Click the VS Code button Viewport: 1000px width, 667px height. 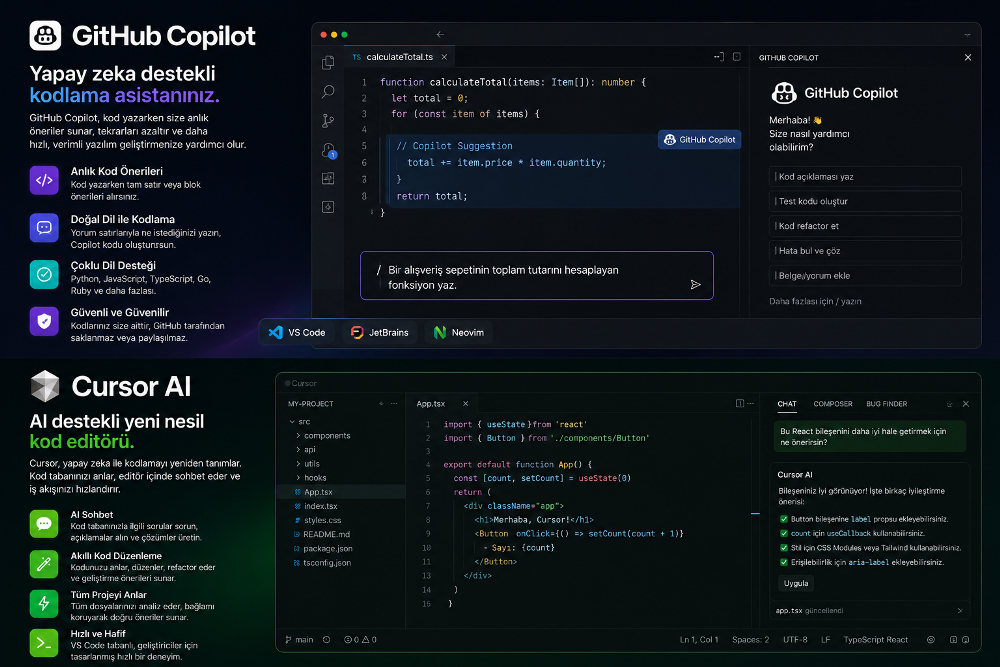tap(298, 332)
